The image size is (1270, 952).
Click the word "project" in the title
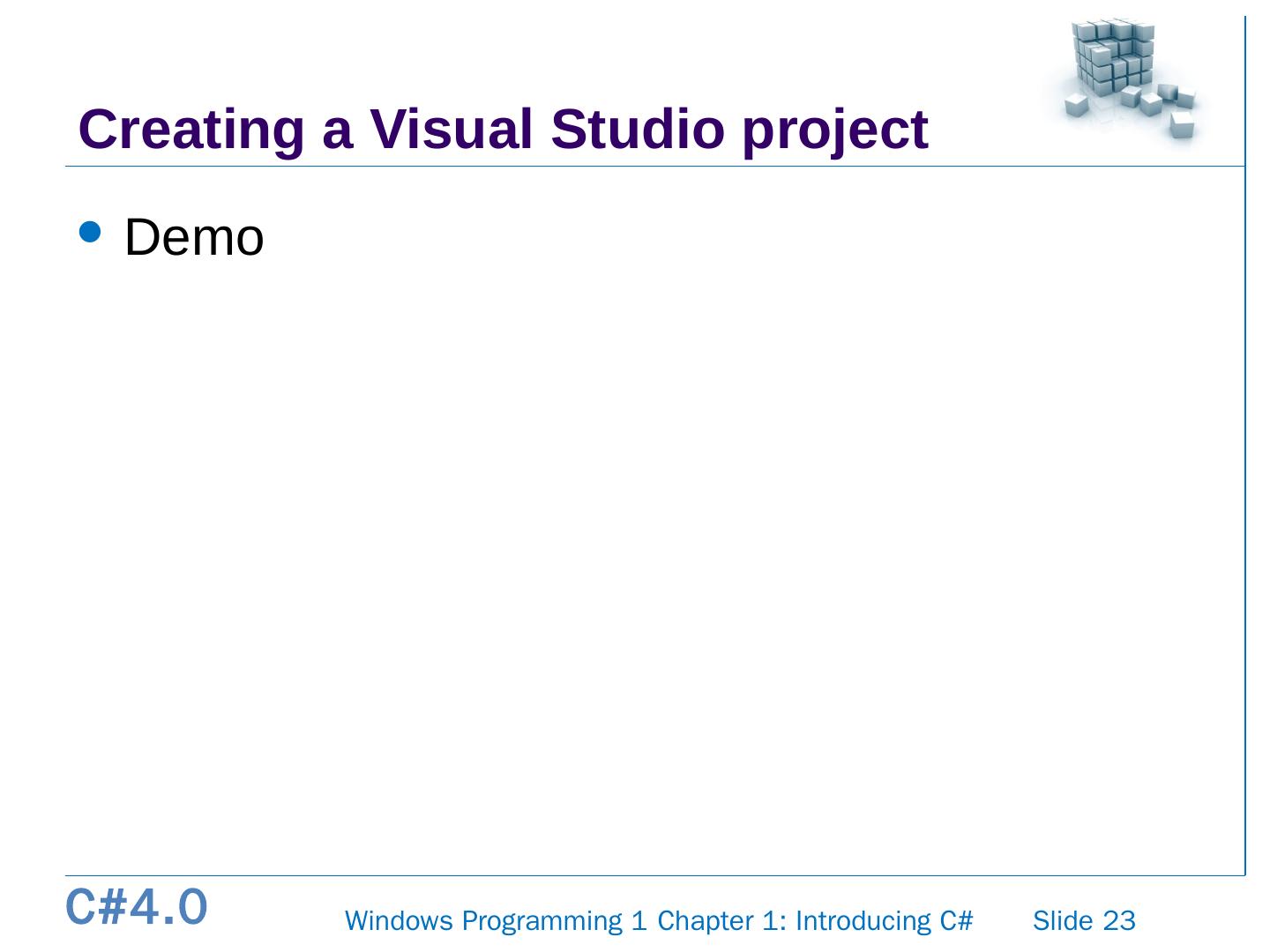(x=834, y=130)
